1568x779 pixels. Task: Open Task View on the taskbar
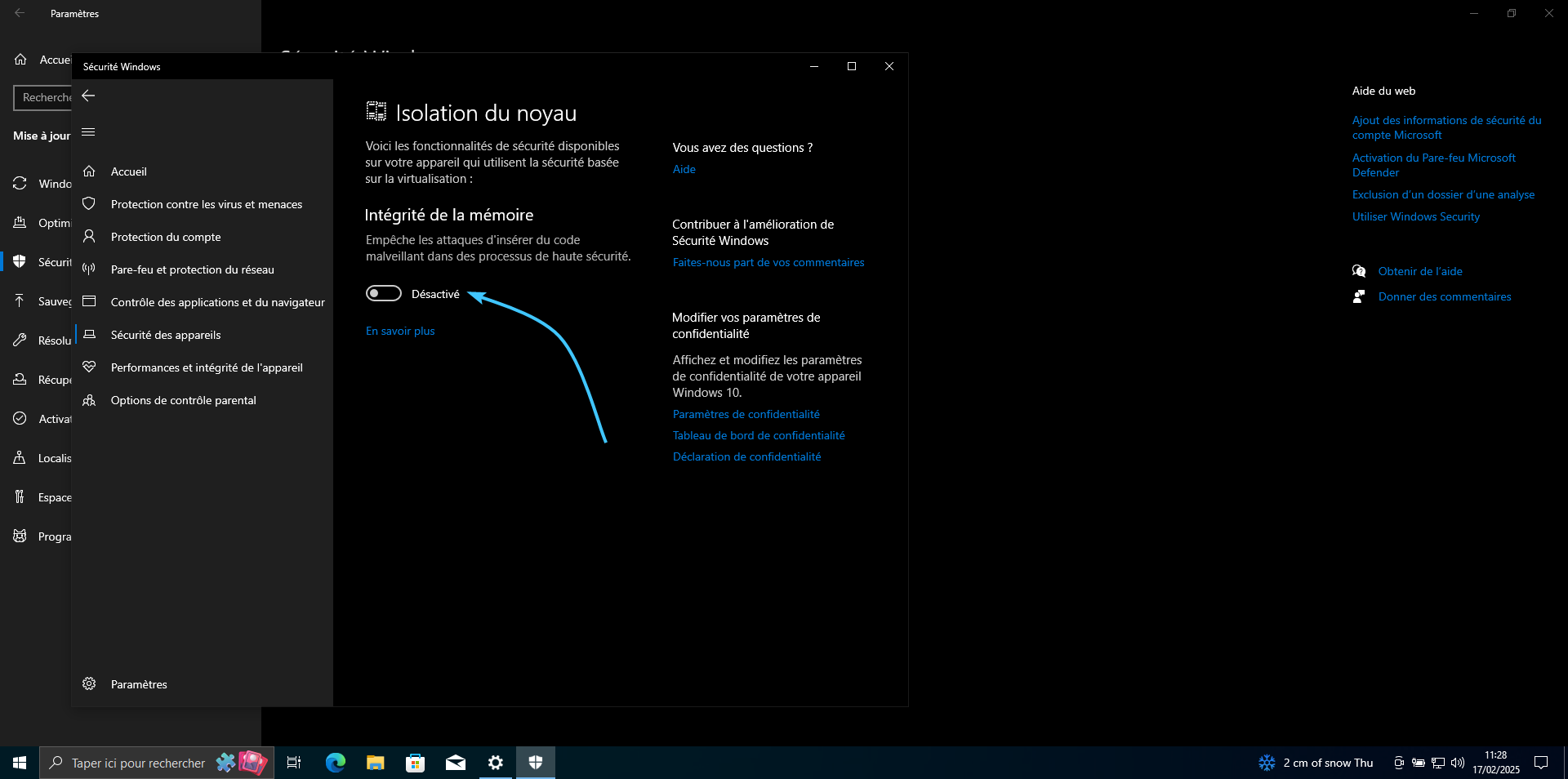(294, 763)
